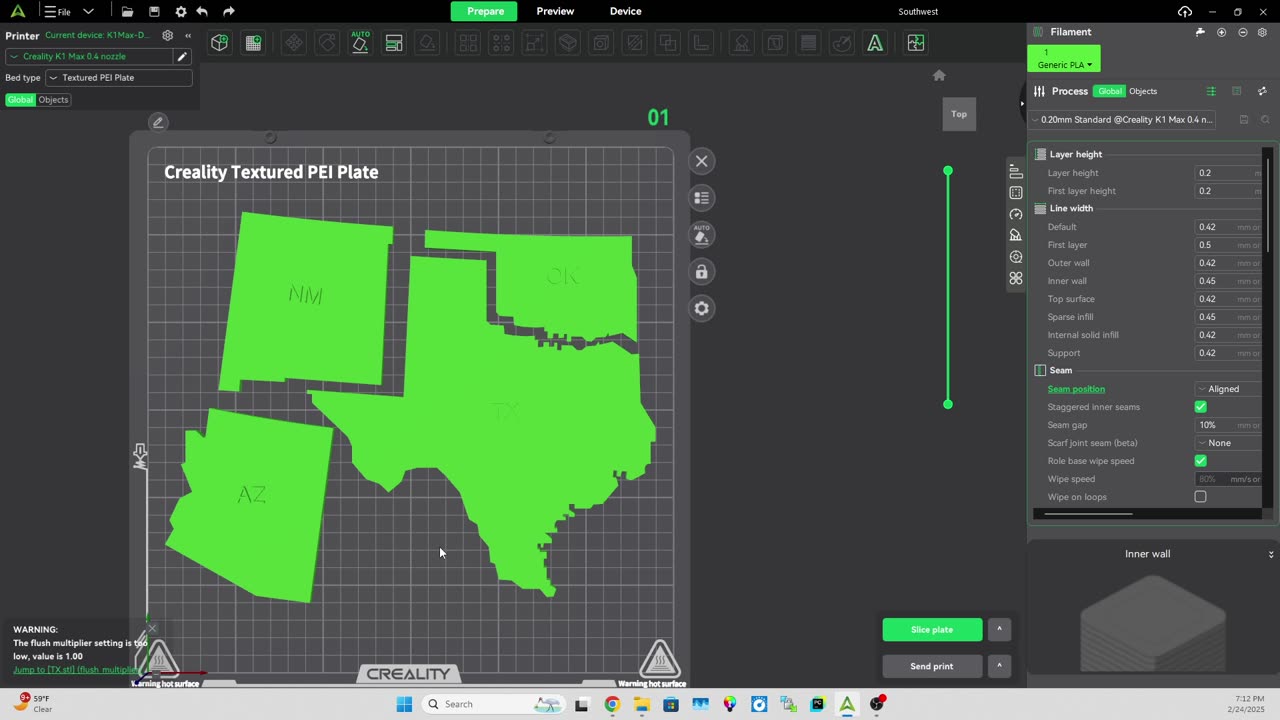Image resolution: width=1280 pixels, height=720 pixels.
Task: Open plate object list icon
Action: pos(702,198)
